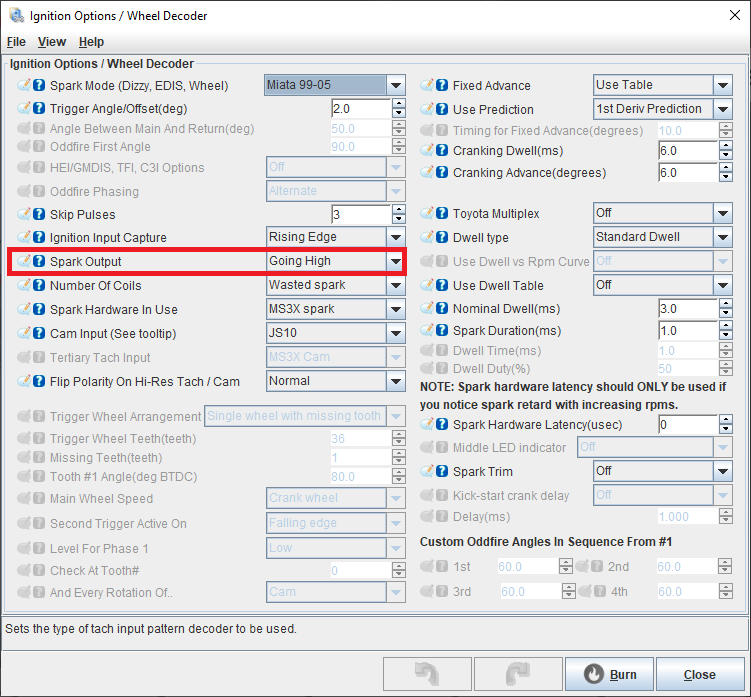This screenshot has height=697, width=751.
Task: Increase Cranking Dwell with up arrow
Action: (x=726, y=146)
